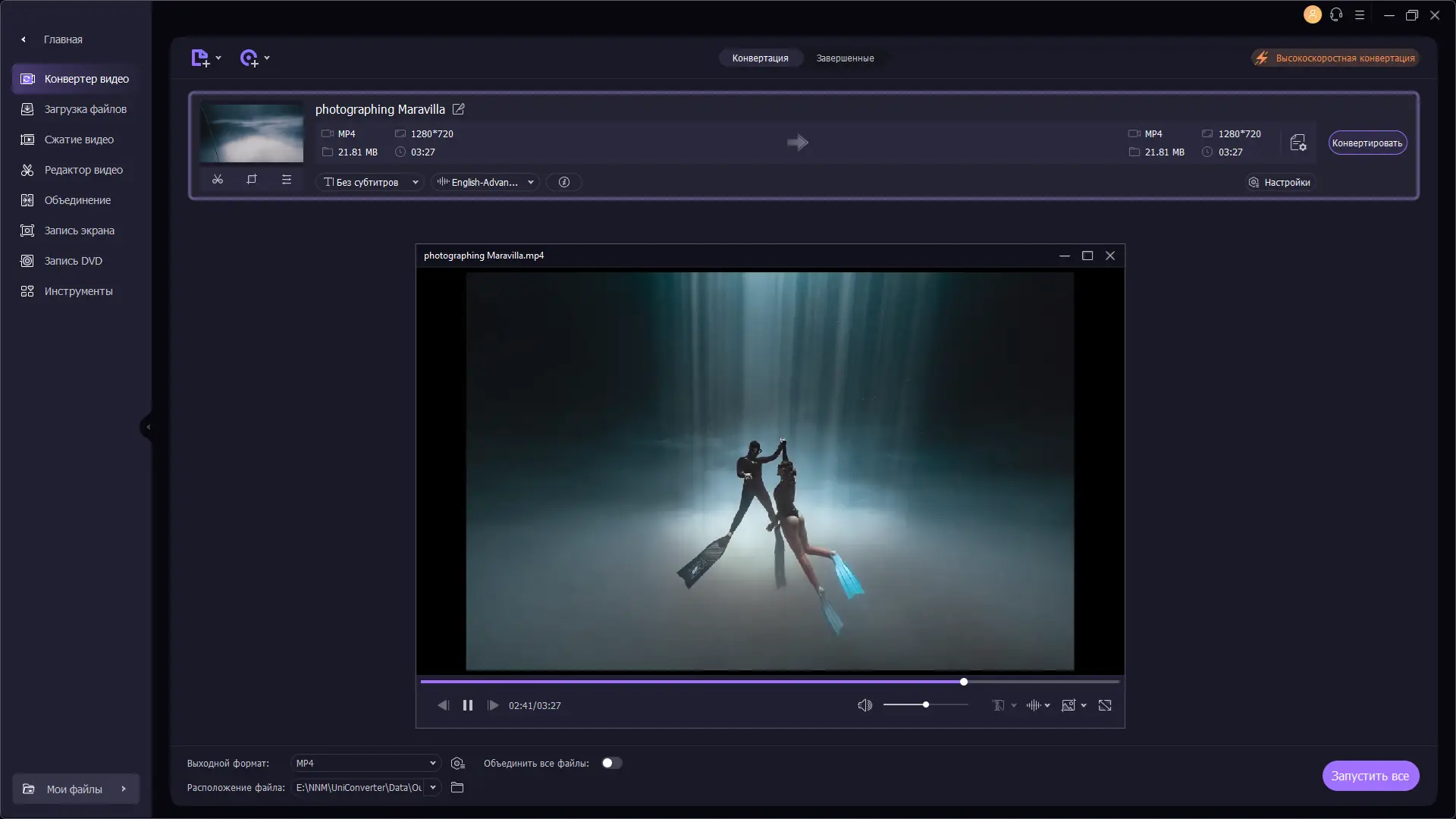This screenshot has height=819, width=1456.
Task: Open Редактор видео in the sidebar
Action: tap(83, 170)
